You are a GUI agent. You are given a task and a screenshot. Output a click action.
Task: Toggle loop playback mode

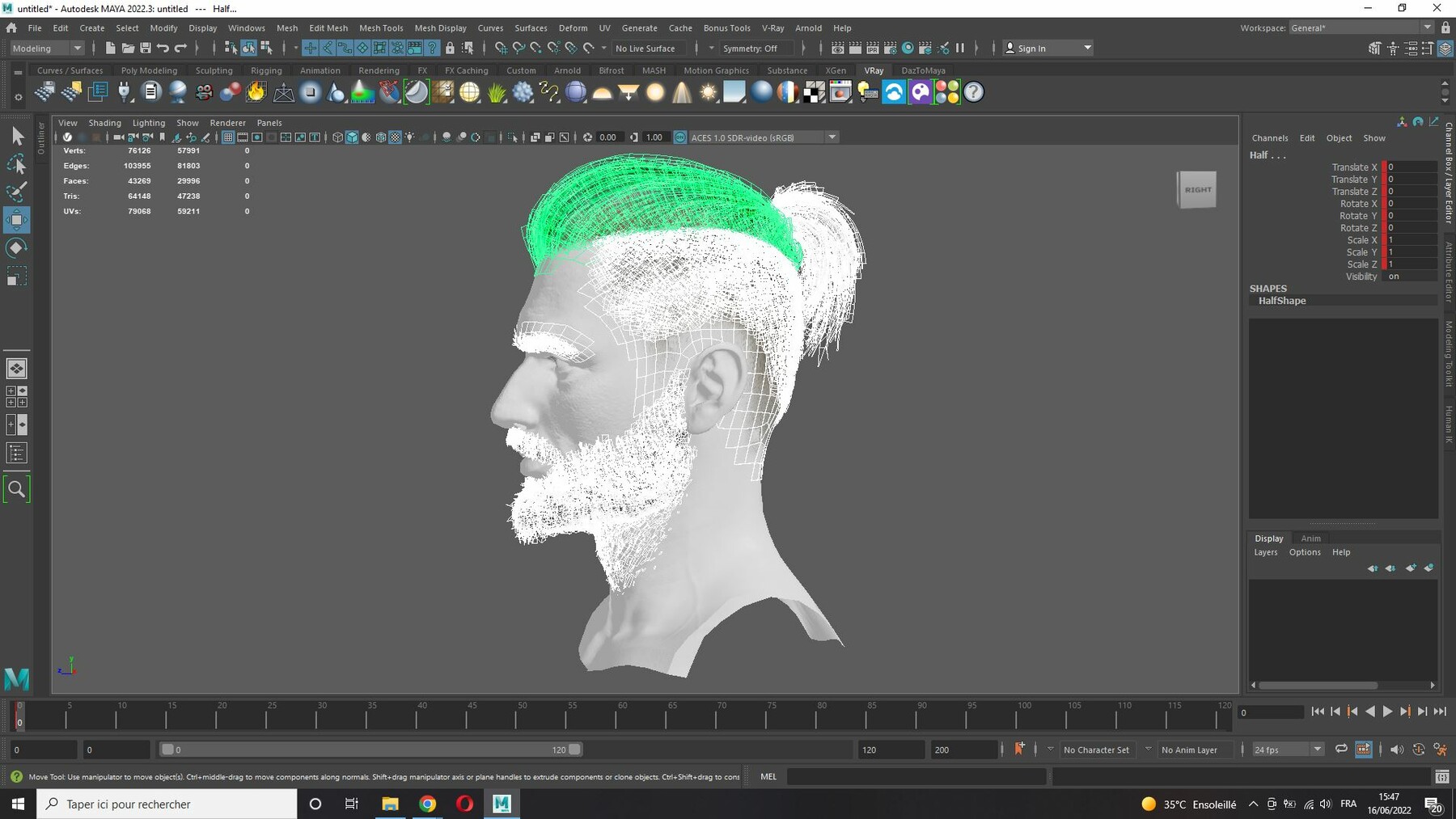(x=1341, y=749)
